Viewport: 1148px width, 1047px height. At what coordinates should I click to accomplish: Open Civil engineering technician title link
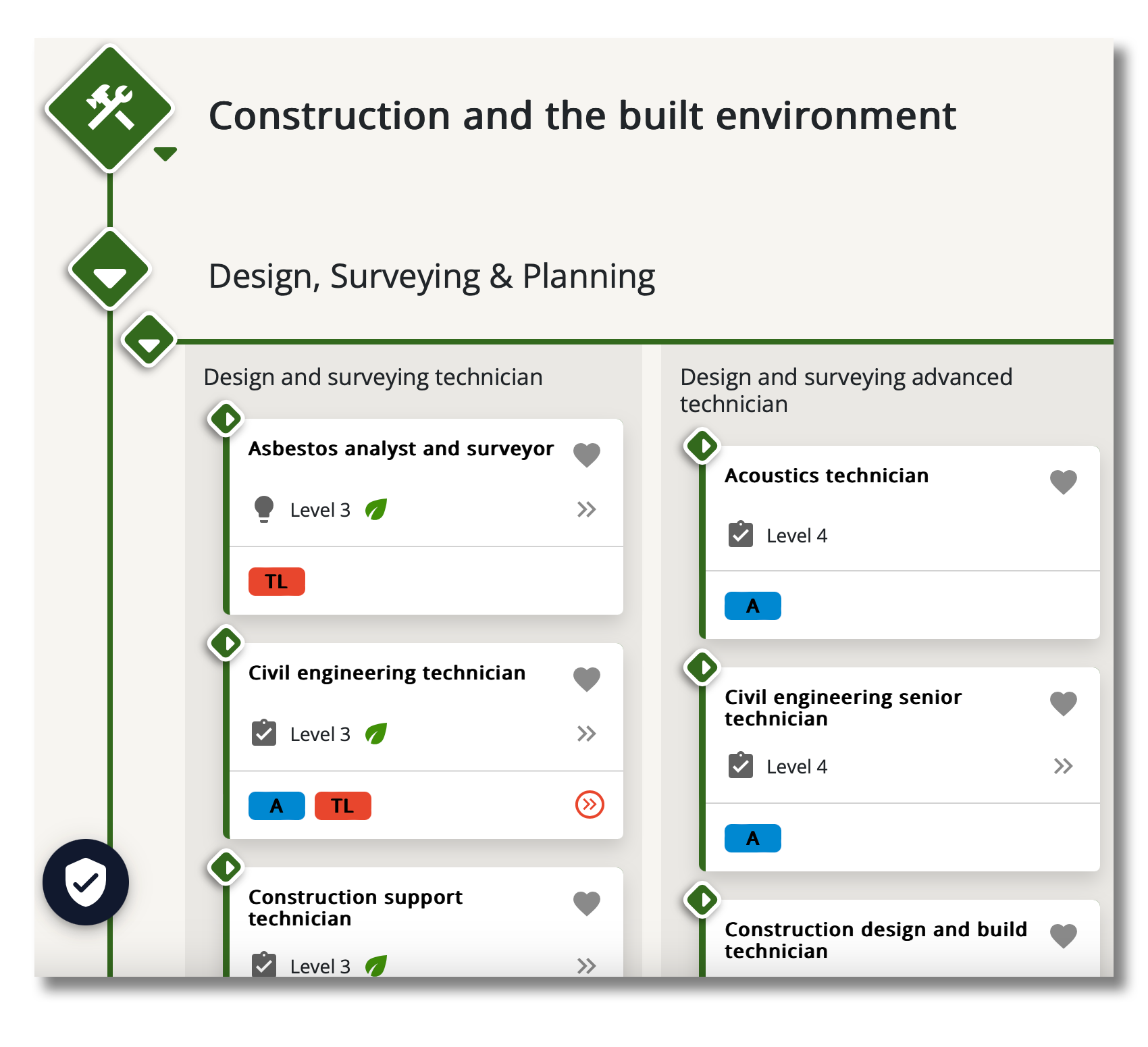386,673
